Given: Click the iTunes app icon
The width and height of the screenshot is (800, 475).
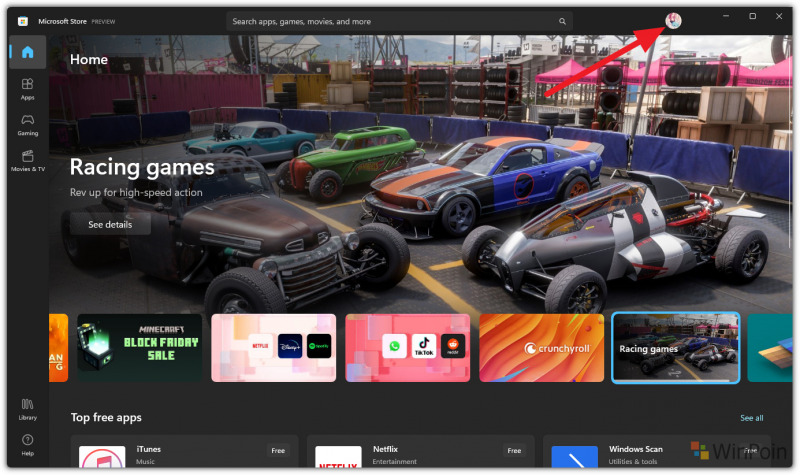Looking at the screenshot, I should [x=102, y=457].
